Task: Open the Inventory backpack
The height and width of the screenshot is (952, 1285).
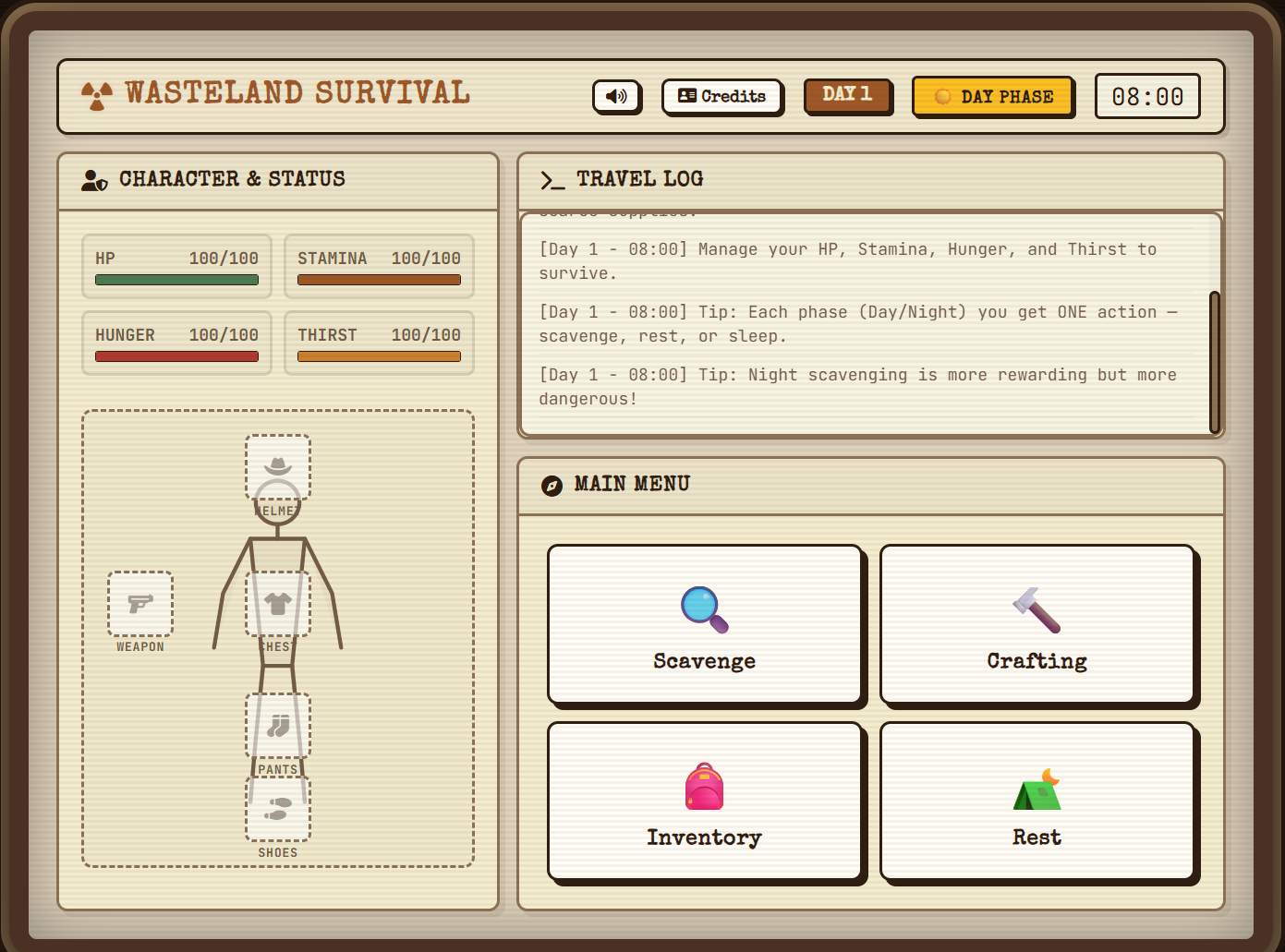Action: point(705,801)
